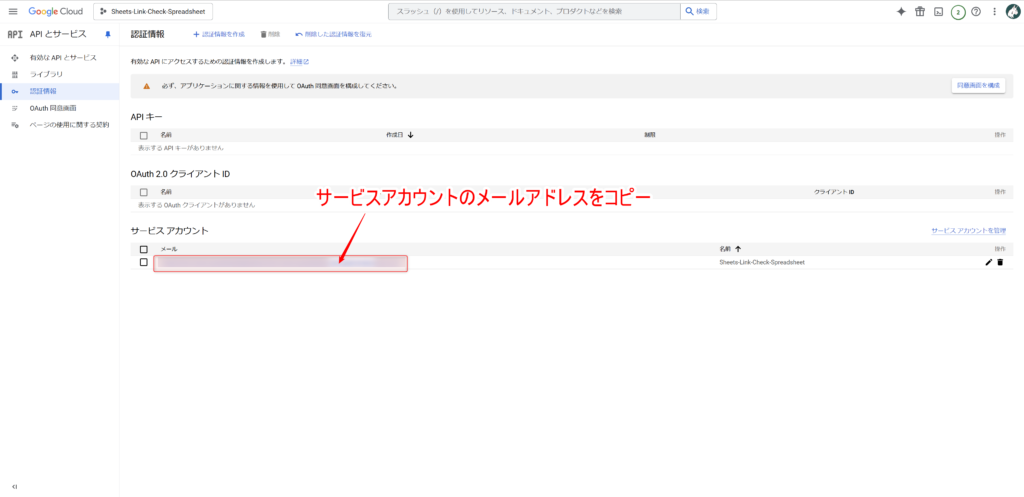Open the notifications badge showing 2
1024x497 pixels.
(x=957, y=11)
